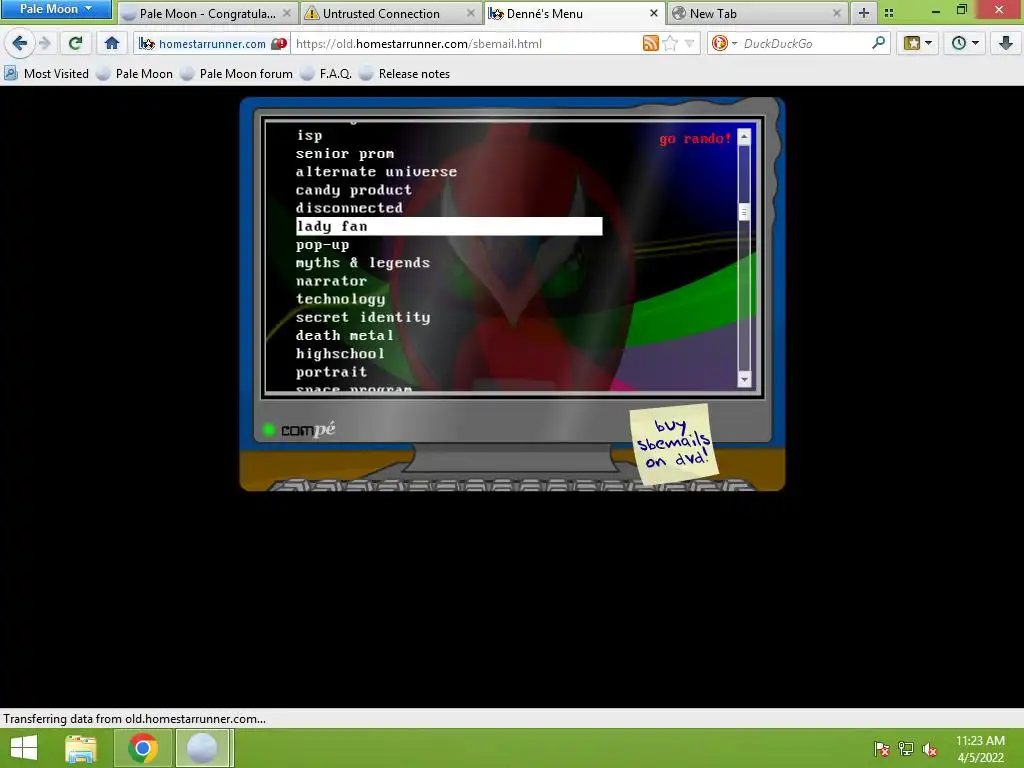
Task: Switch to the Untrusted Connection tab
Action: pos(381,13)
